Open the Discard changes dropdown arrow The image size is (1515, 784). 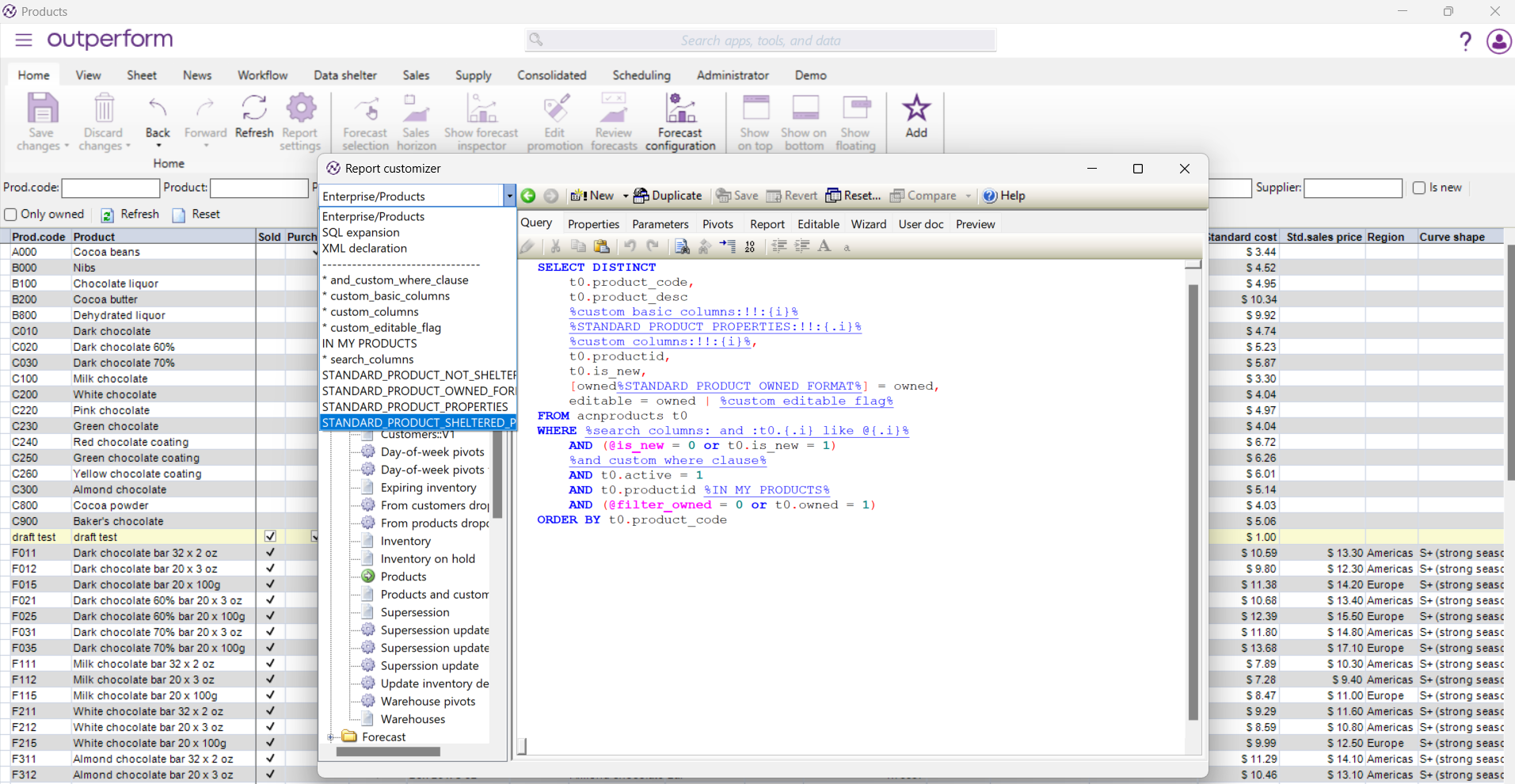[x=128, y=147]
